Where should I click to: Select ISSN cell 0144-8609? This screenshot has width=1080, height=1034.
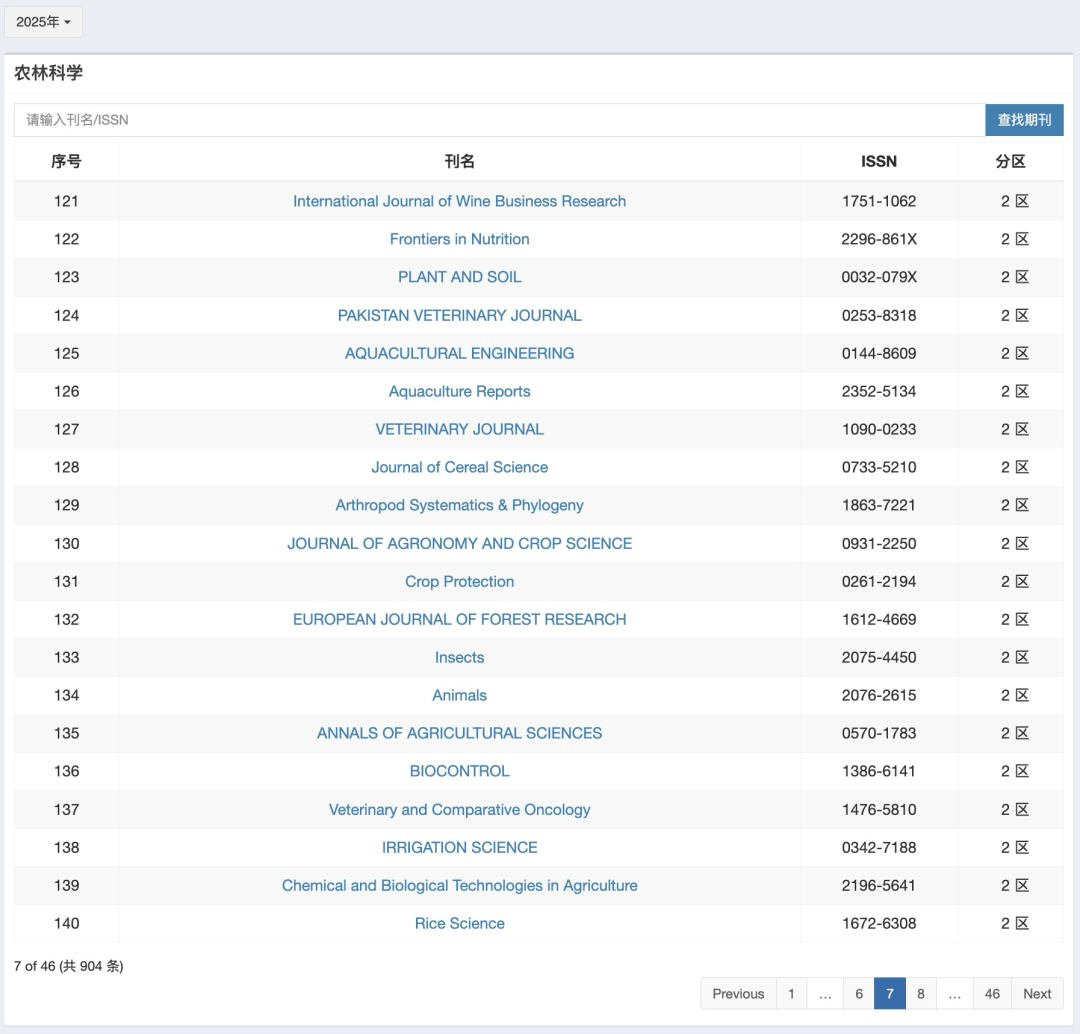tap(879, 353)
